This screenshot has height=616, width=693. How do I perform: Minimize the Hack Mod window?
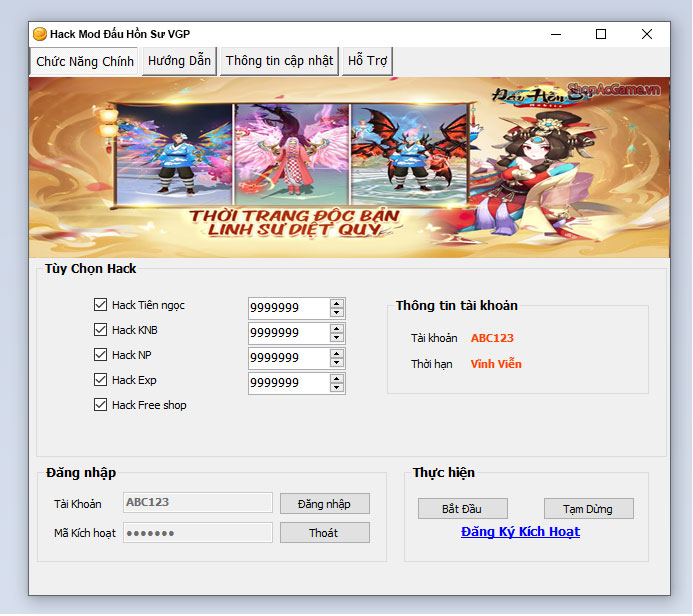[x=556, y=34]
